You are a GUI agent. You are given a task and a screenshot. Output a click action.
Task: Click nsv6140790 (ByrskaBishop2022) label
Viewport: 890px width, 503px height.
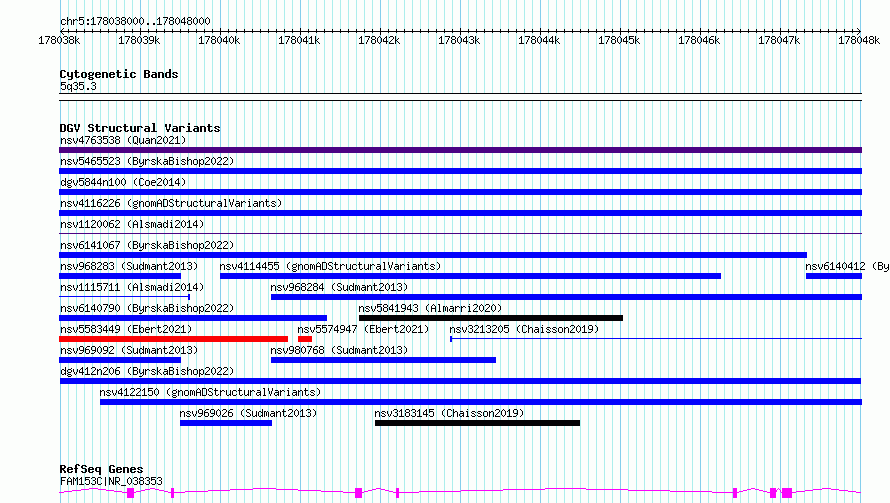(x=147, y=308)
